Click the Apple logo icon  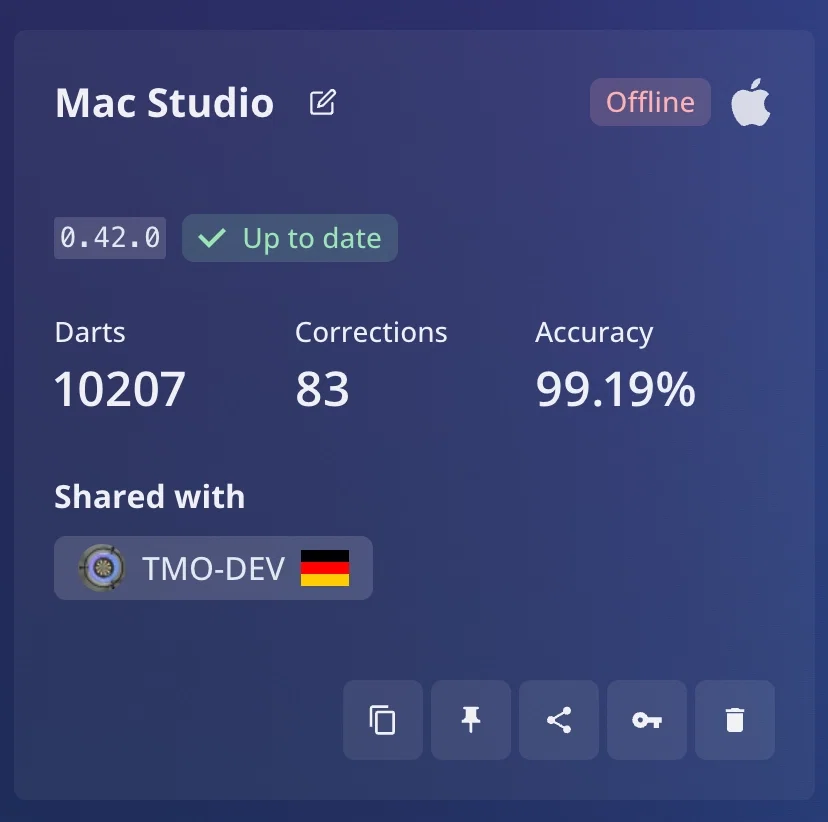pyautogui.click(x=750, y=102)
